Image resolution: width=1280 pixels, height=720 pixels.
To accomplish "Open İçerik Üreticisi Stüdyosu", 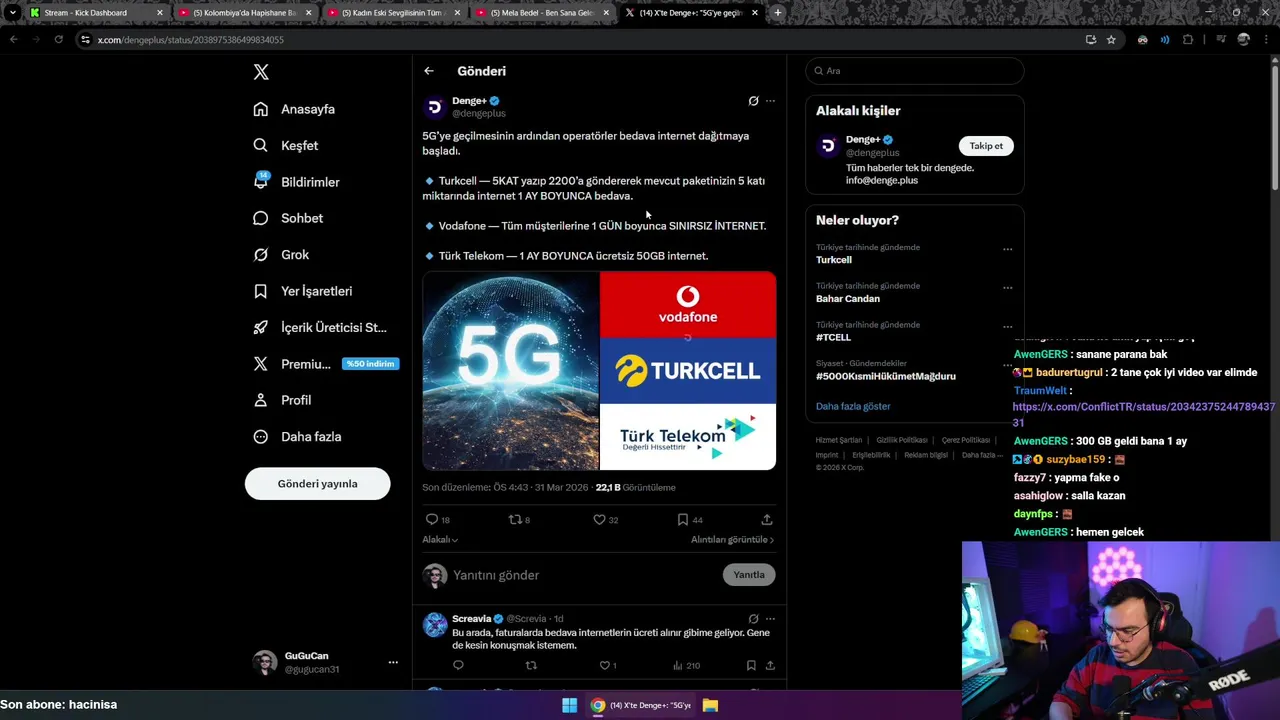I will pyautogui.click(x=320, y=327).
